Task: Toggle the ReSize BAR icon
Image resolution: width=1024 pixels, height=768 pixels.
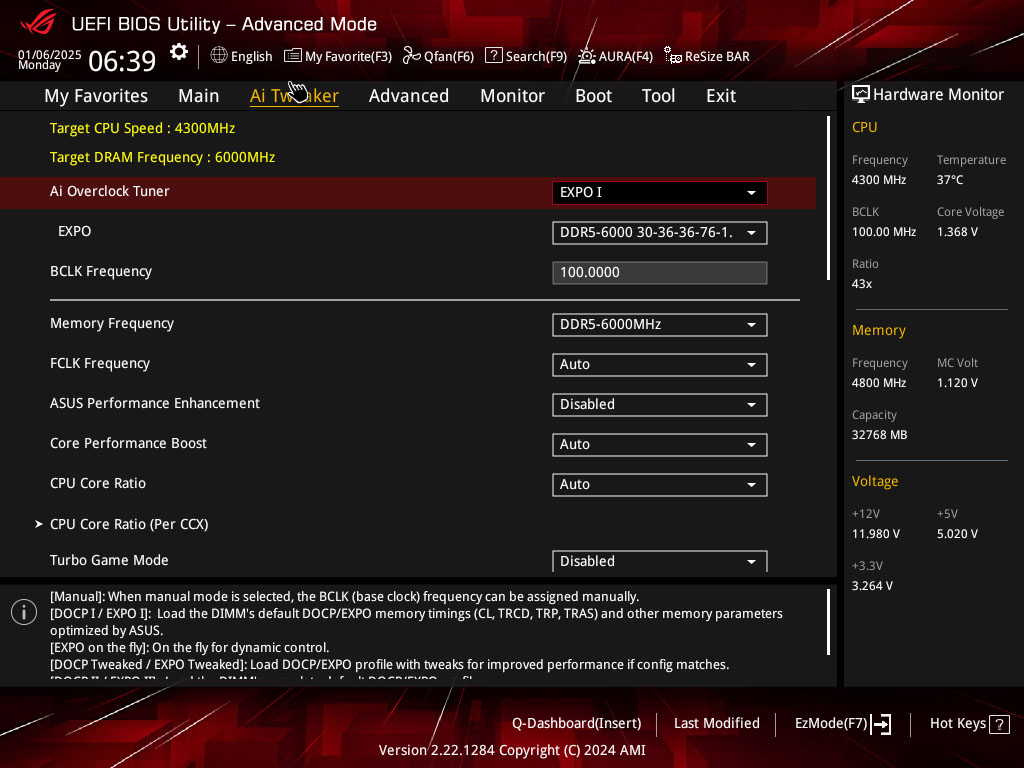Action: click(x=673, y=56)
